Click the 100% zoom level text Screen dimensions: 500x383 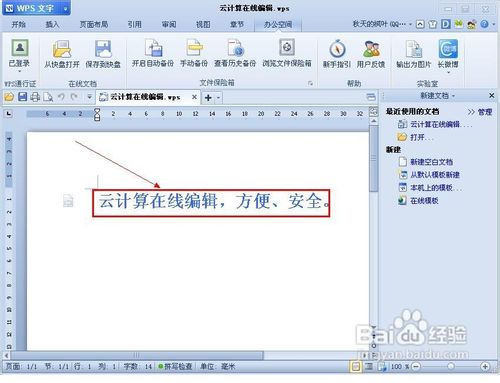[400, 367]
